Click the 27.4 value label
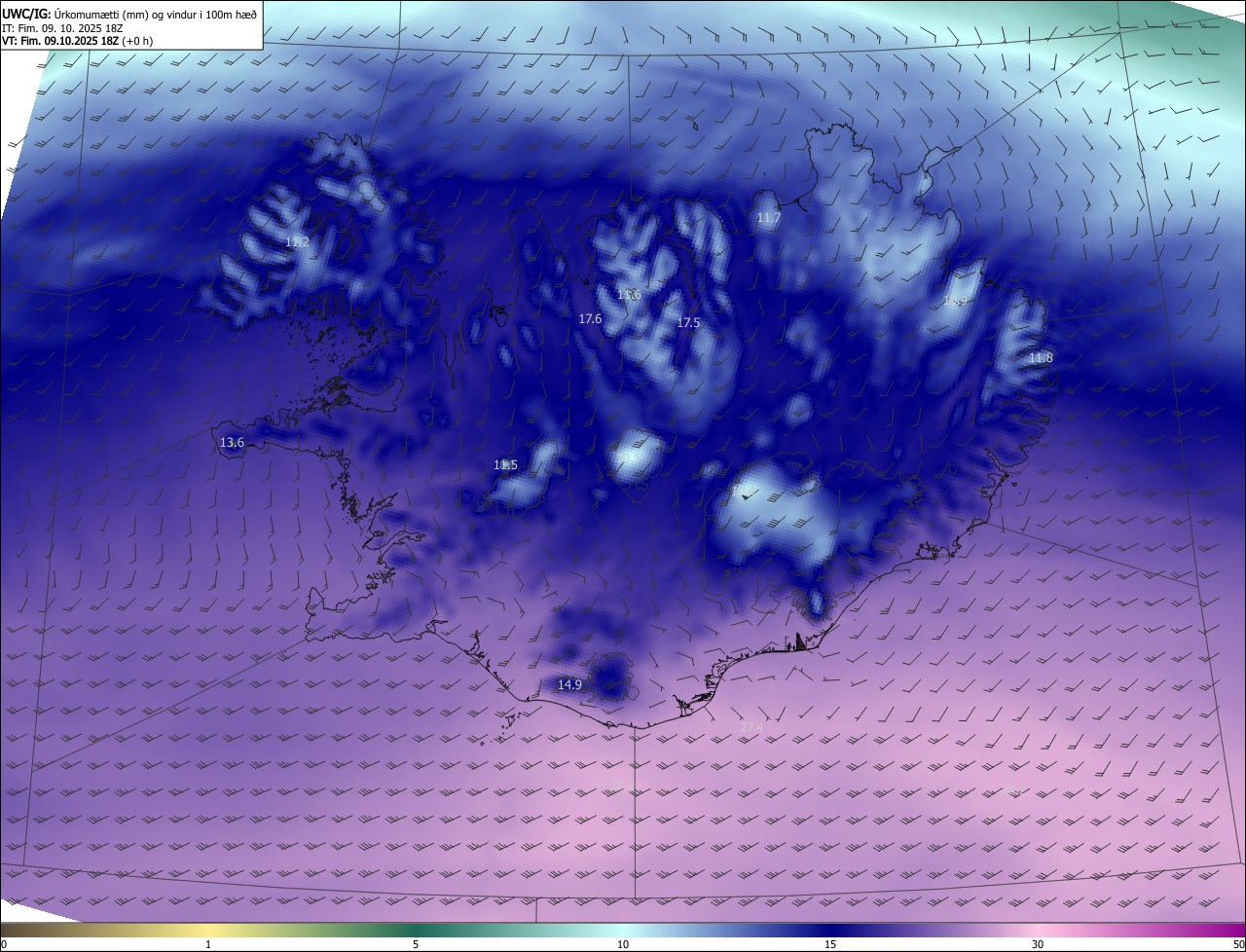The image size is (1246, 952). point(751,727)
